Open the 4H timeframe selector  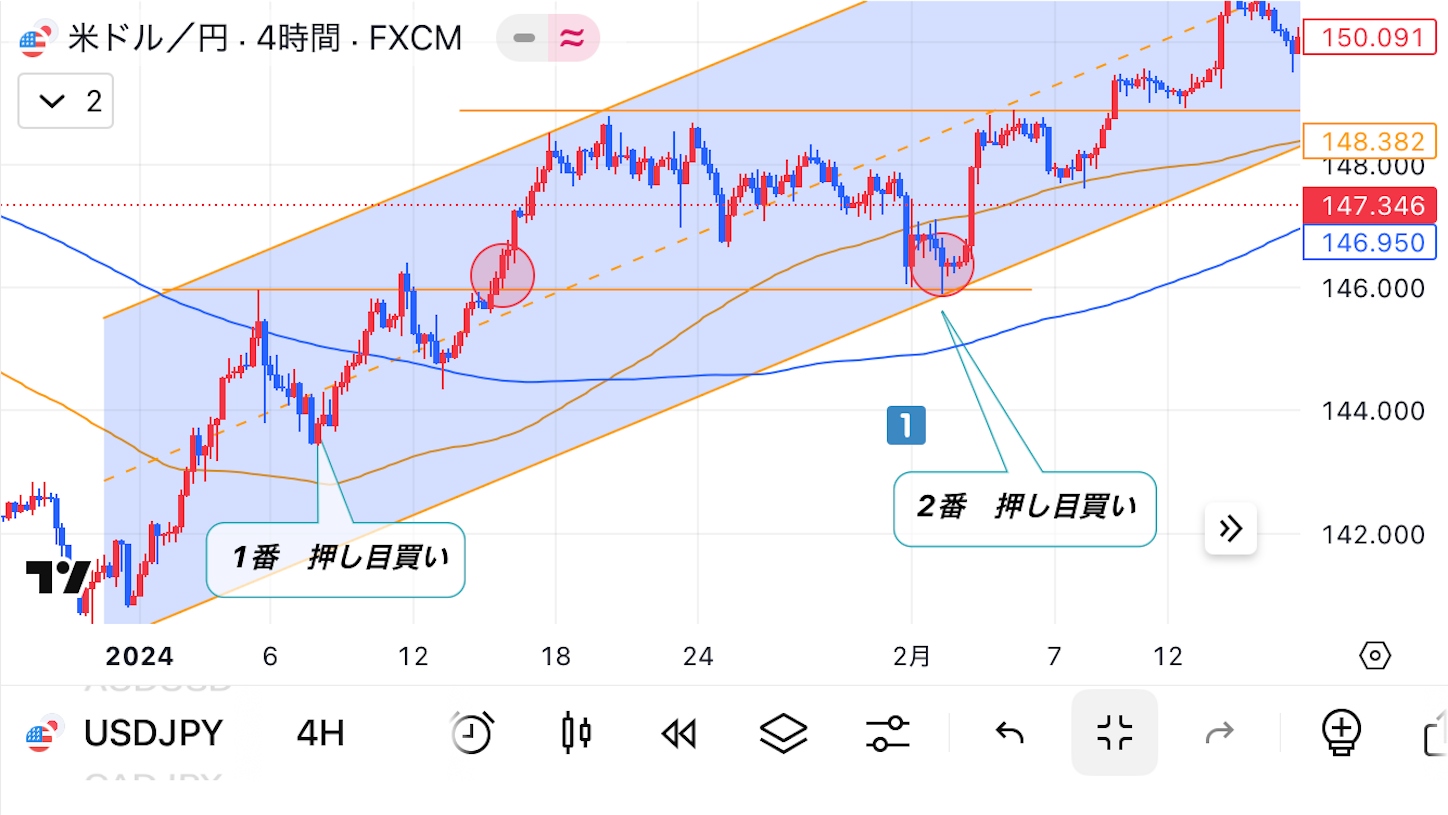tap(320, 733)
